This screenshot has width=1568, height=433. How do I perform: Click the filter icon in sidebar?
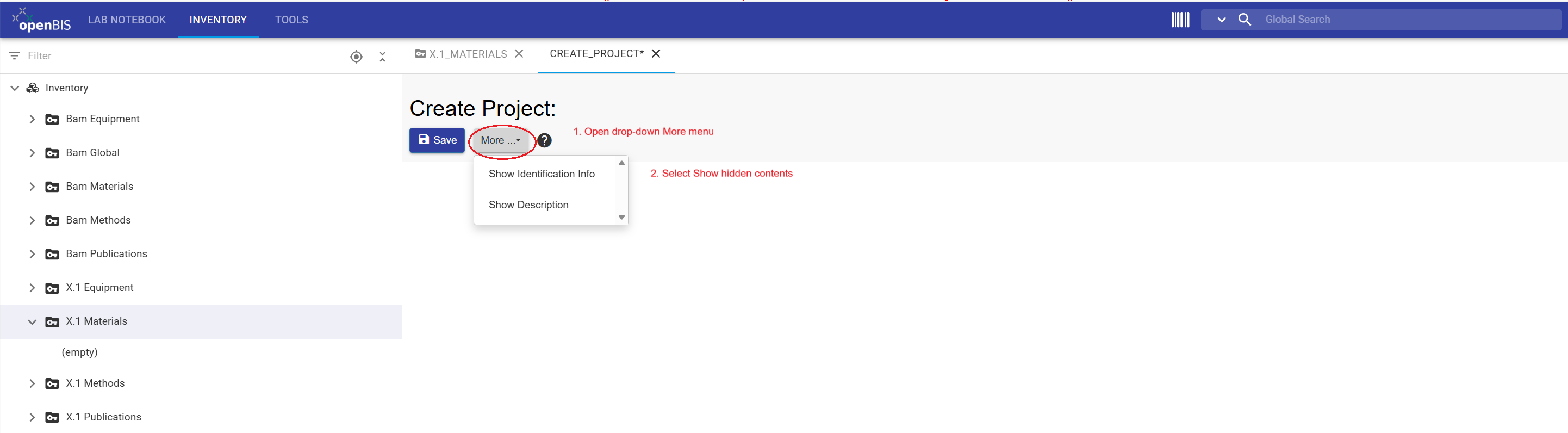point(15,55)
